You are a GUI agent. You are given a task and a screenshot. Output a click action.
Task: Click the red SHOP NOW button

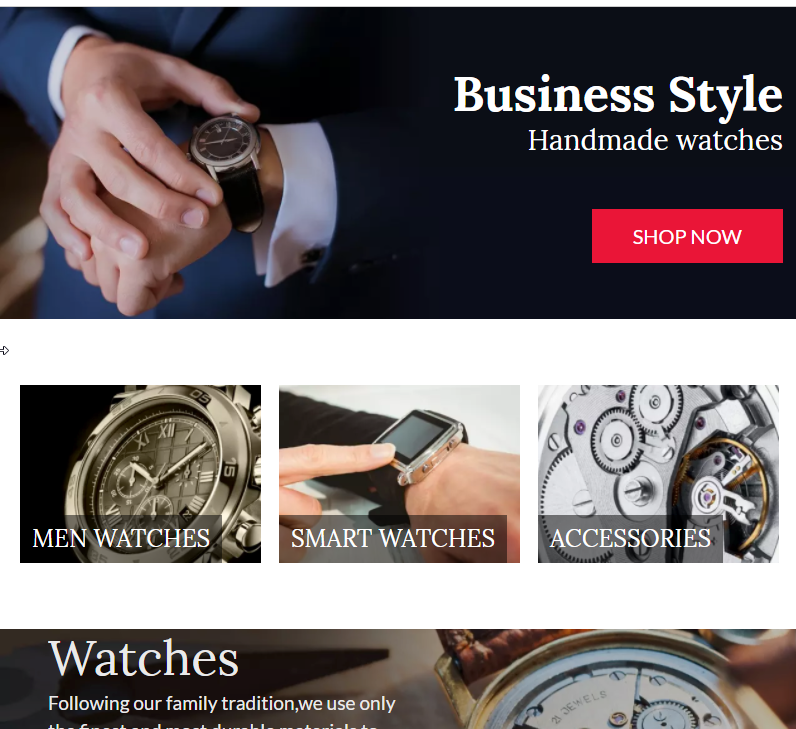coord(687,236)
